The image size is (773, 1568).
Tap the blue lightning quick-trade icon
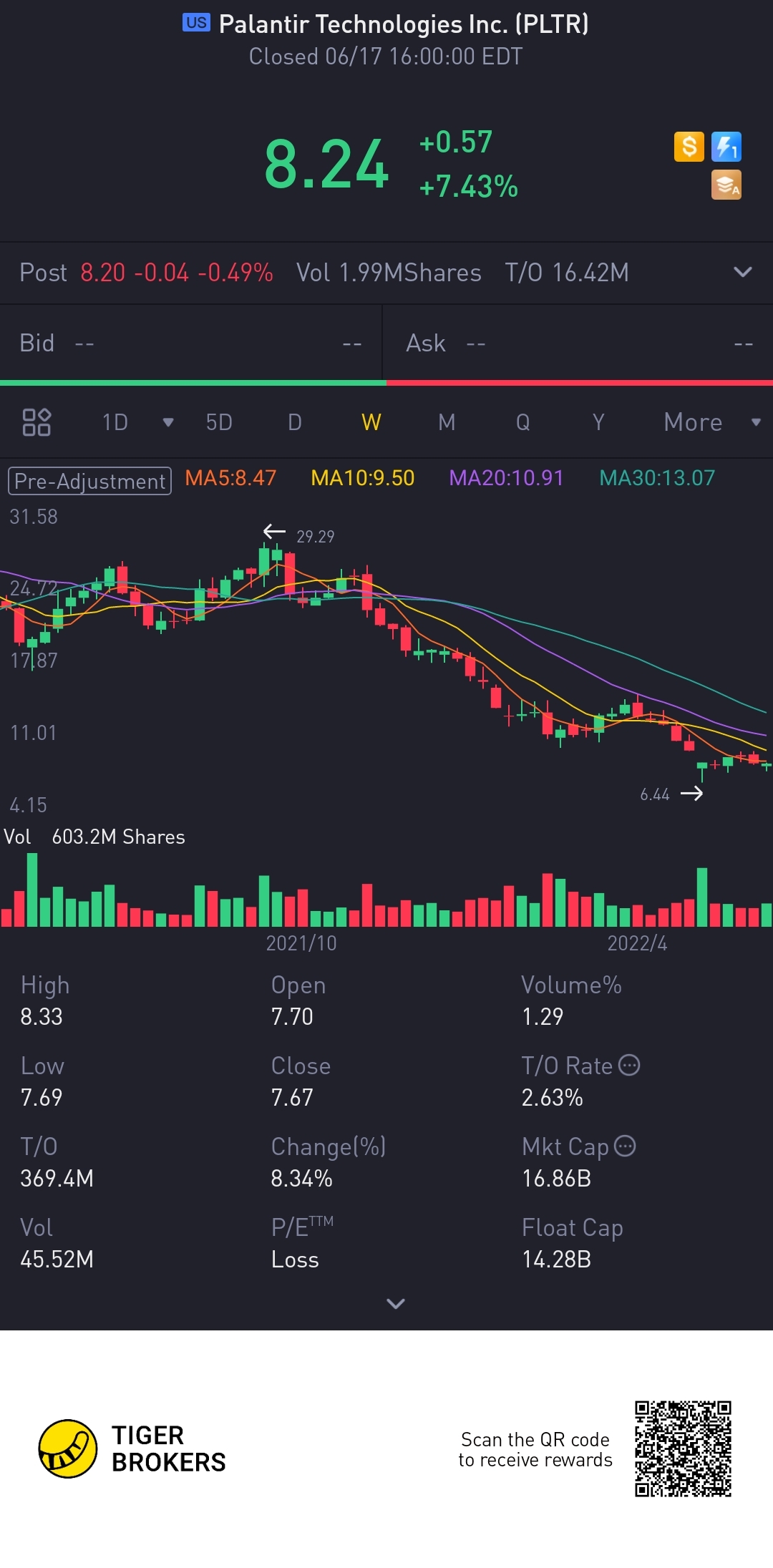click(x=726, y=147)
